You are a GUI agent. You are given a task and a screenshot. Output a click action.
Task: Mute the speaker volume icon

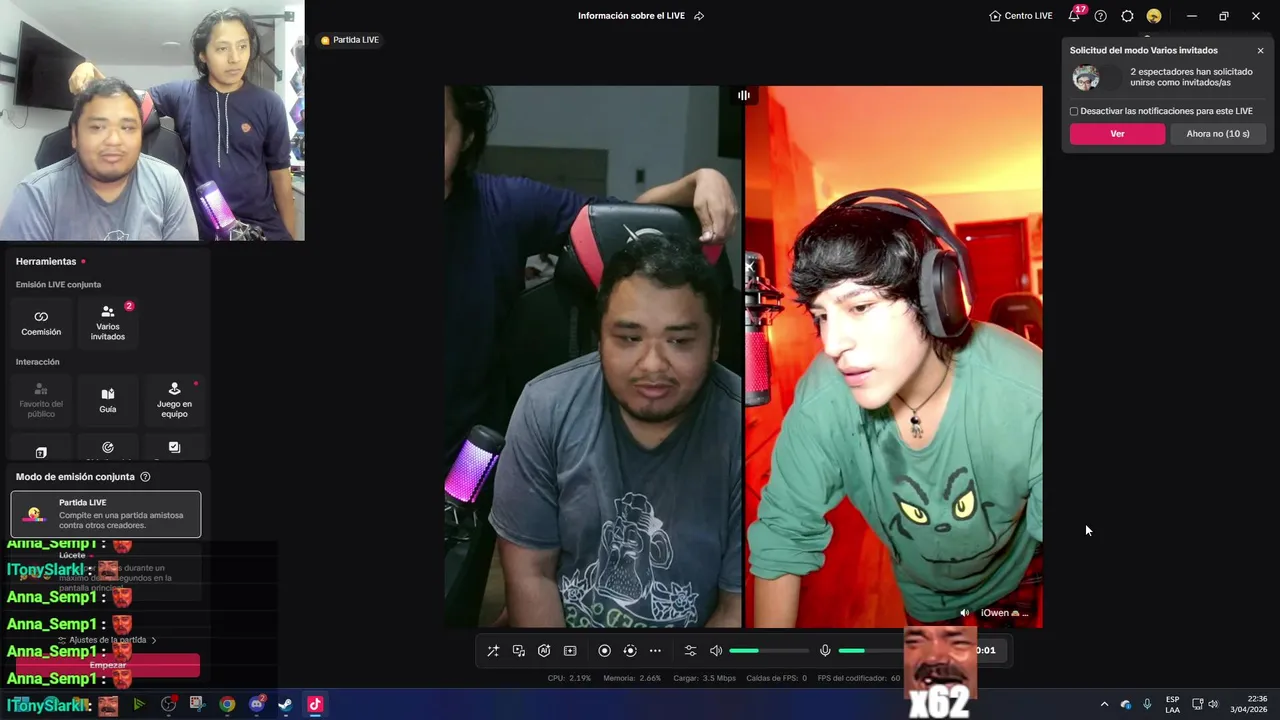click(716, 651)
